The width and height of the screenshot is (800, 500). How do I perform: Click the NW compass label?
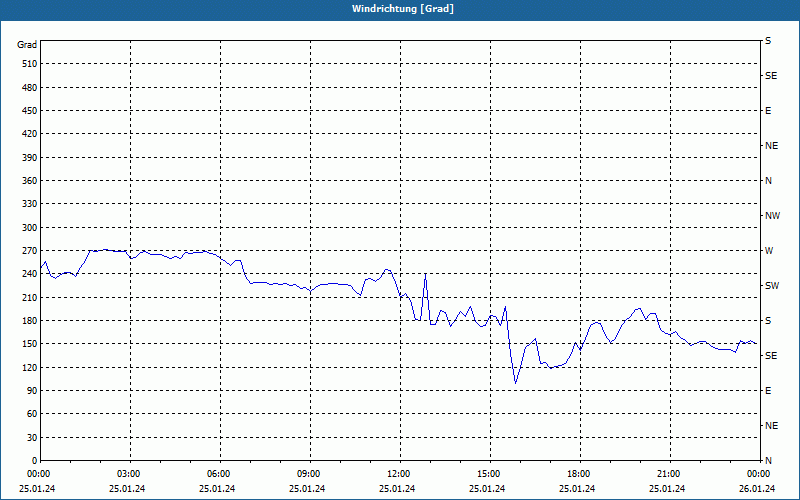click(x=772, y=216)
